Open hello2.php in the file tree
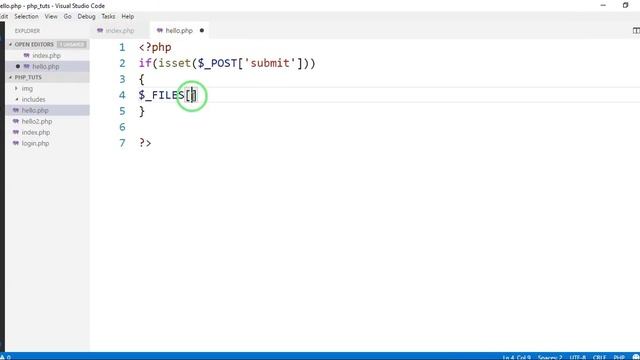 [x=37, y=122]
